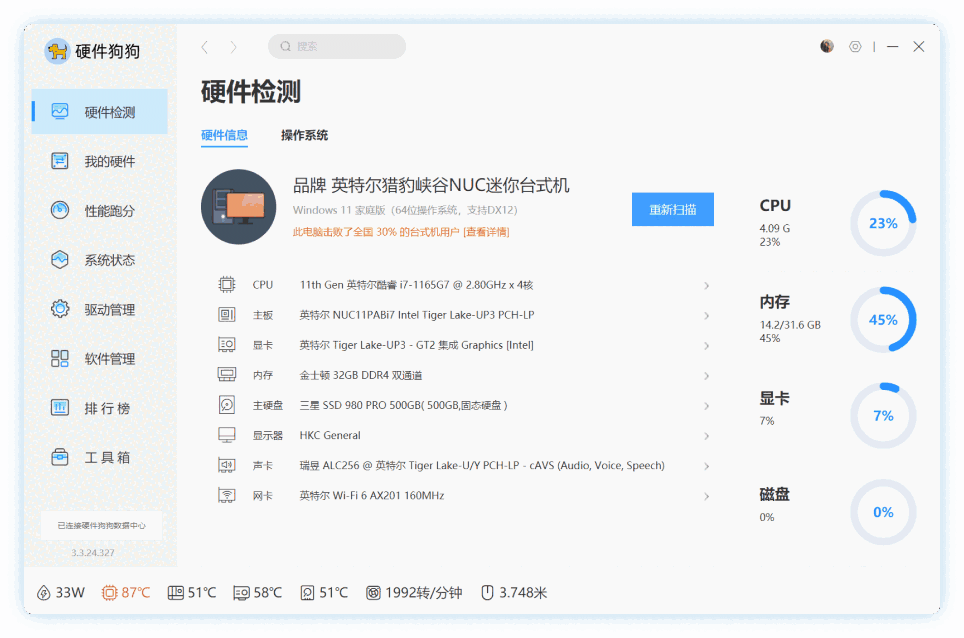Image resolution: width=964 pixels, height=638 pixels.
Task: Focus the 搜索 search field
Action: pos(337,46)
